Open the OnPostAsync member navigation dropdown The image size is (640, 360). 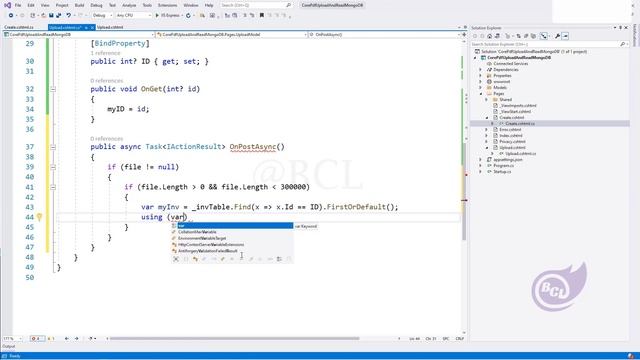click(384, 35)
